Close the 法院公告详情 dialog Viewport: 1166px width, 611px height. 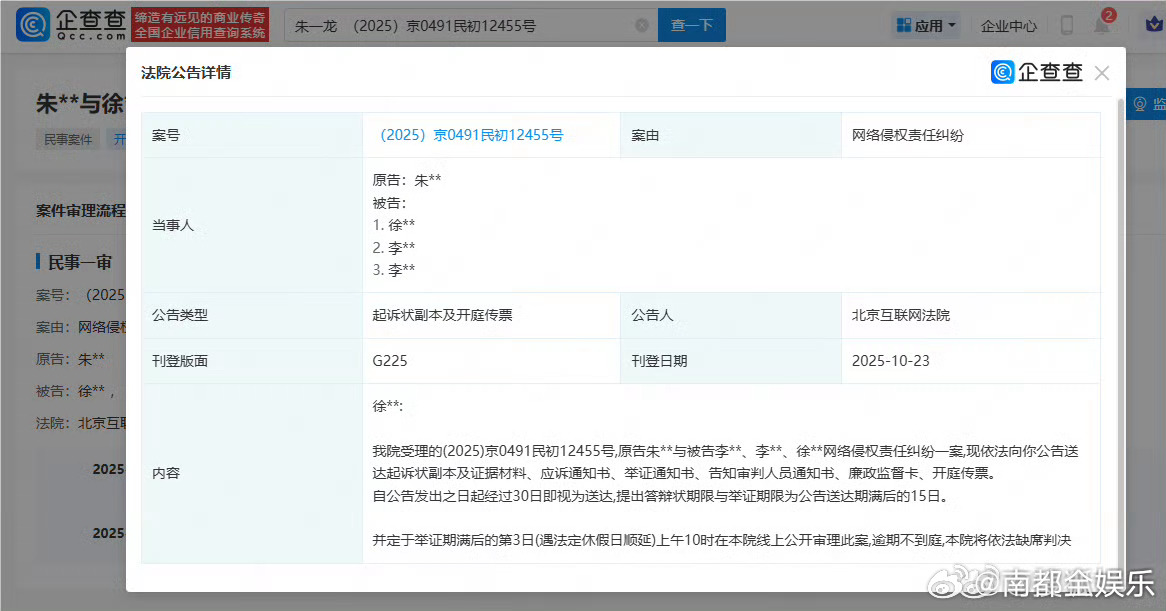(1102, 73)
